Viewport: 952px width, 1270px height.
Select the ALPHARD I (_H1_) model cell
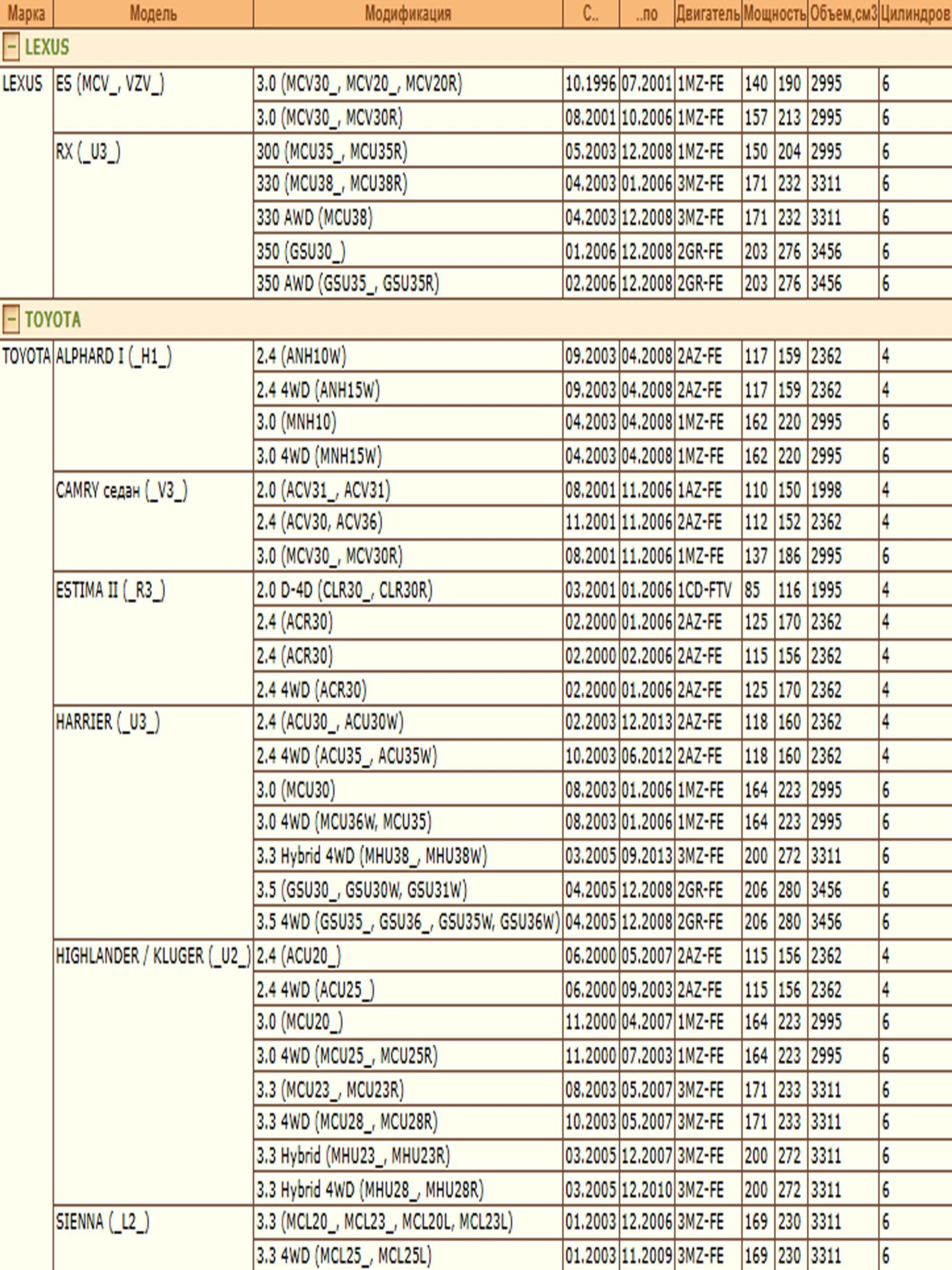114,357
